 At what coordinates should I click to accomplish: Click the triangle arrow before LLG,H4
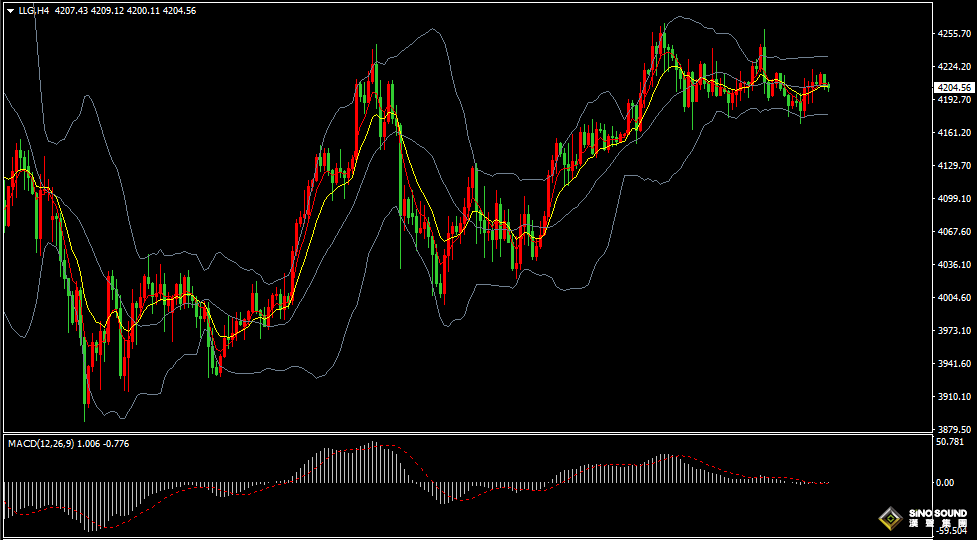(10, 10)
